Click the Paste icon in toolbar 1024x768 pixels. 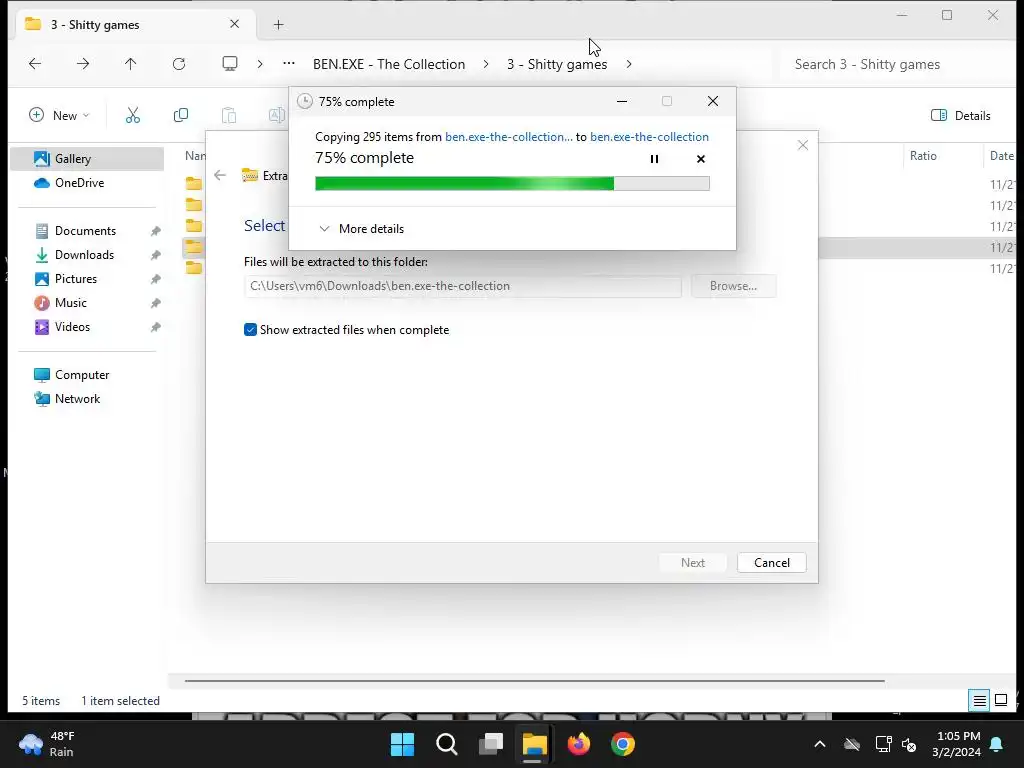[229, 116]
